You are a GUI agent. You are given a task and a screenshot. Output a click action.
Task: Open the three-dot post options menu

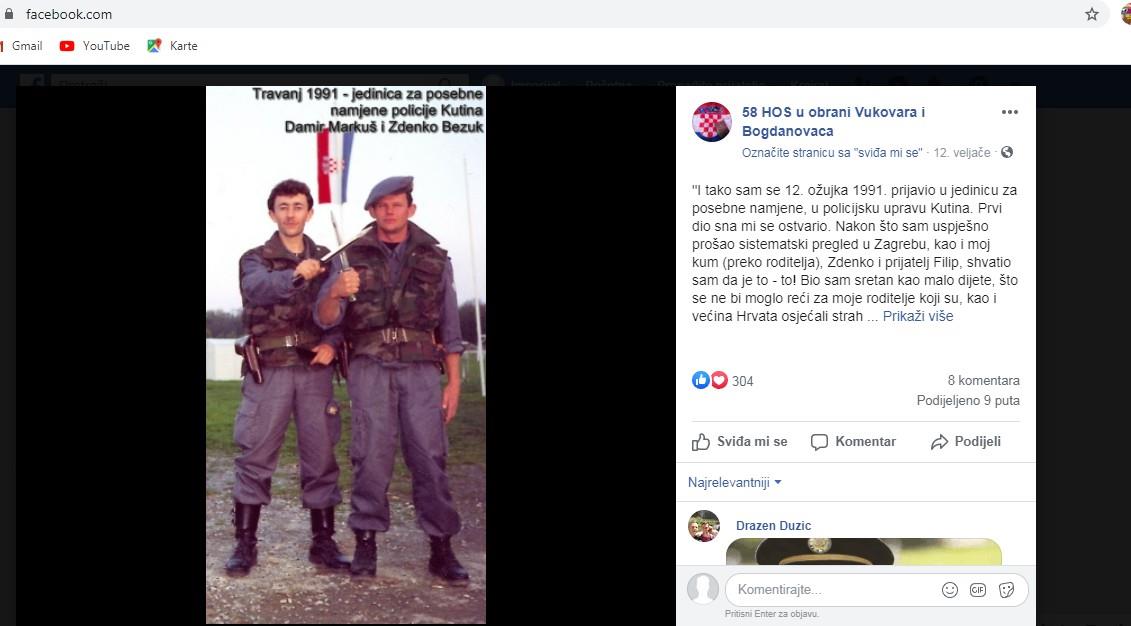click(x=1010, y=112)
